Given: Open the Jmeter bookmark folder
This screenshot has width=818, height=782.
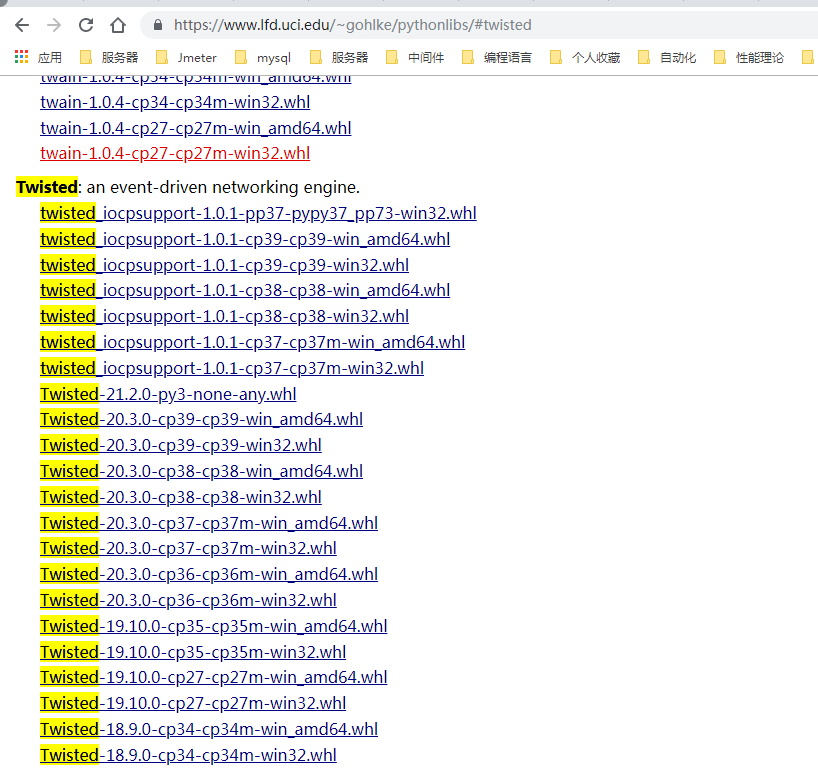Looking at the screenshot, I should click(x=186, y=57).
